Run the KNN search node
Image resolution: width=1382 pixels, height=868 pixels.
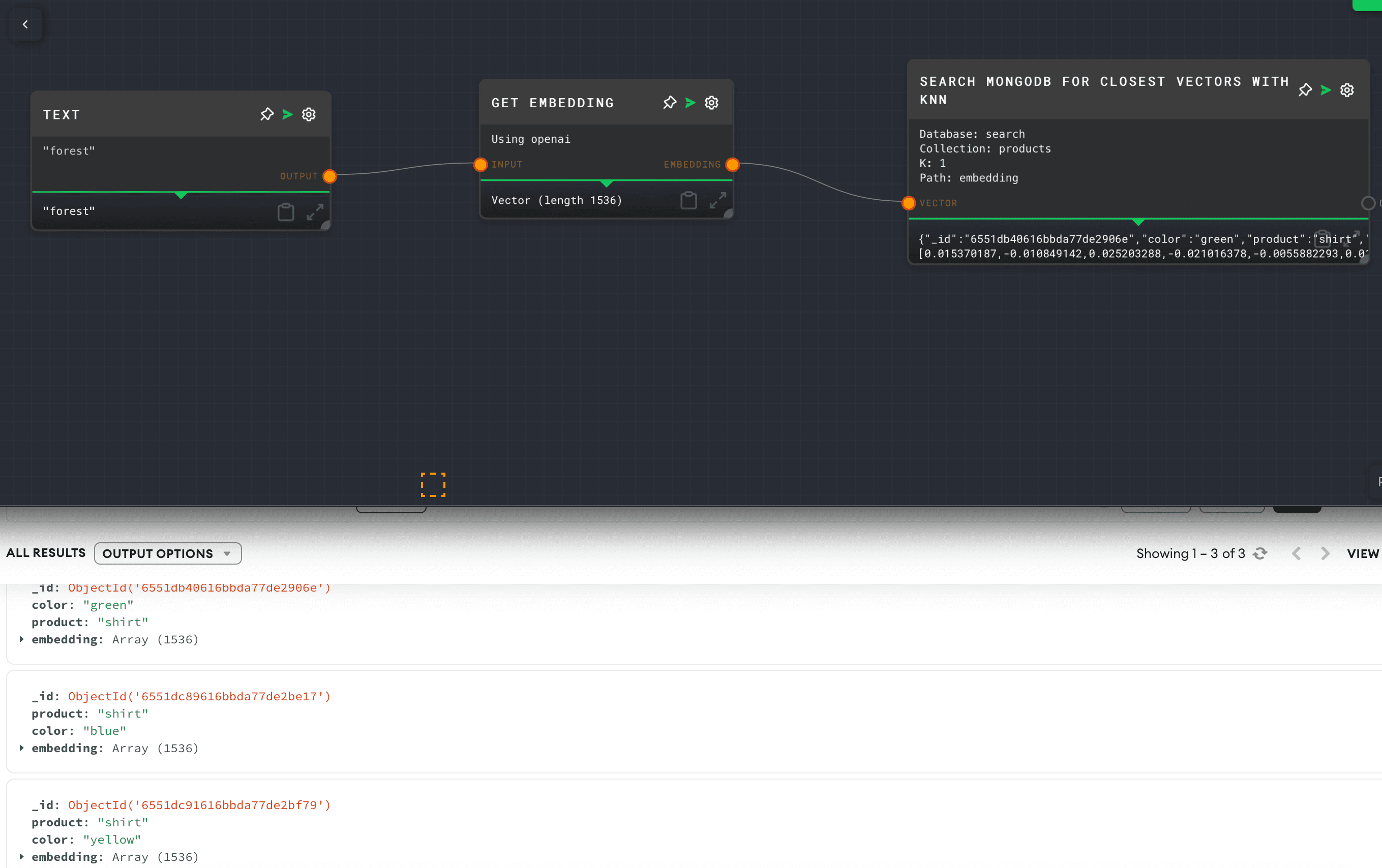pos(1326,90)
